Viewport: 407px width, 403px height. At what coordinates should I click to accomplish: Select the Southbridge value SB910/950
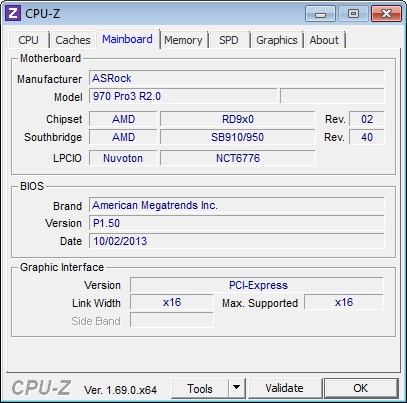237,137
